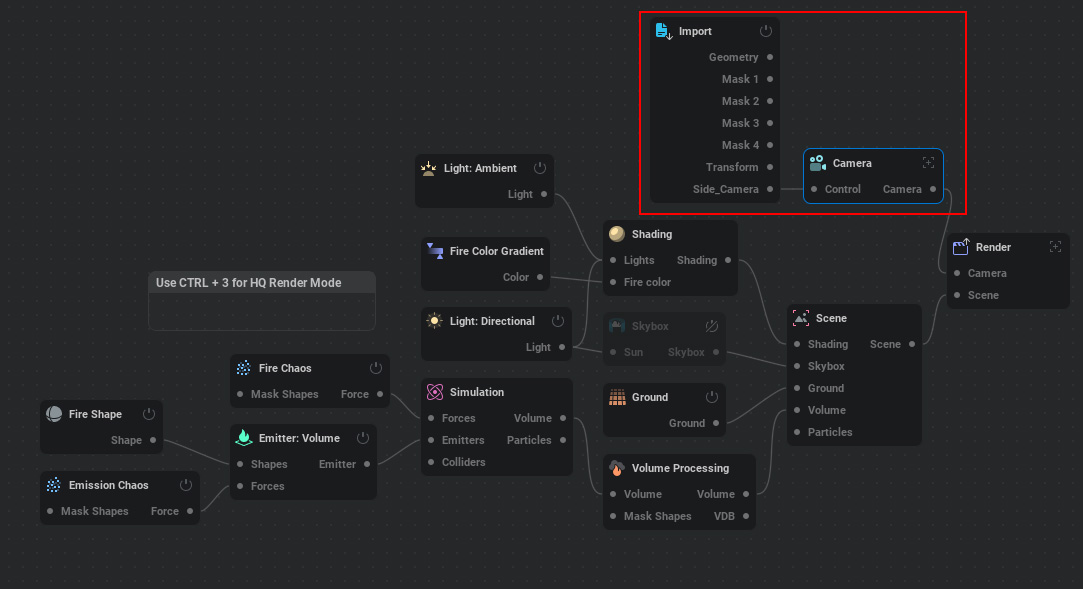The image size is (1083, 589).
Task: Click the Camera node icon
Action: click(x=818, y=163)
